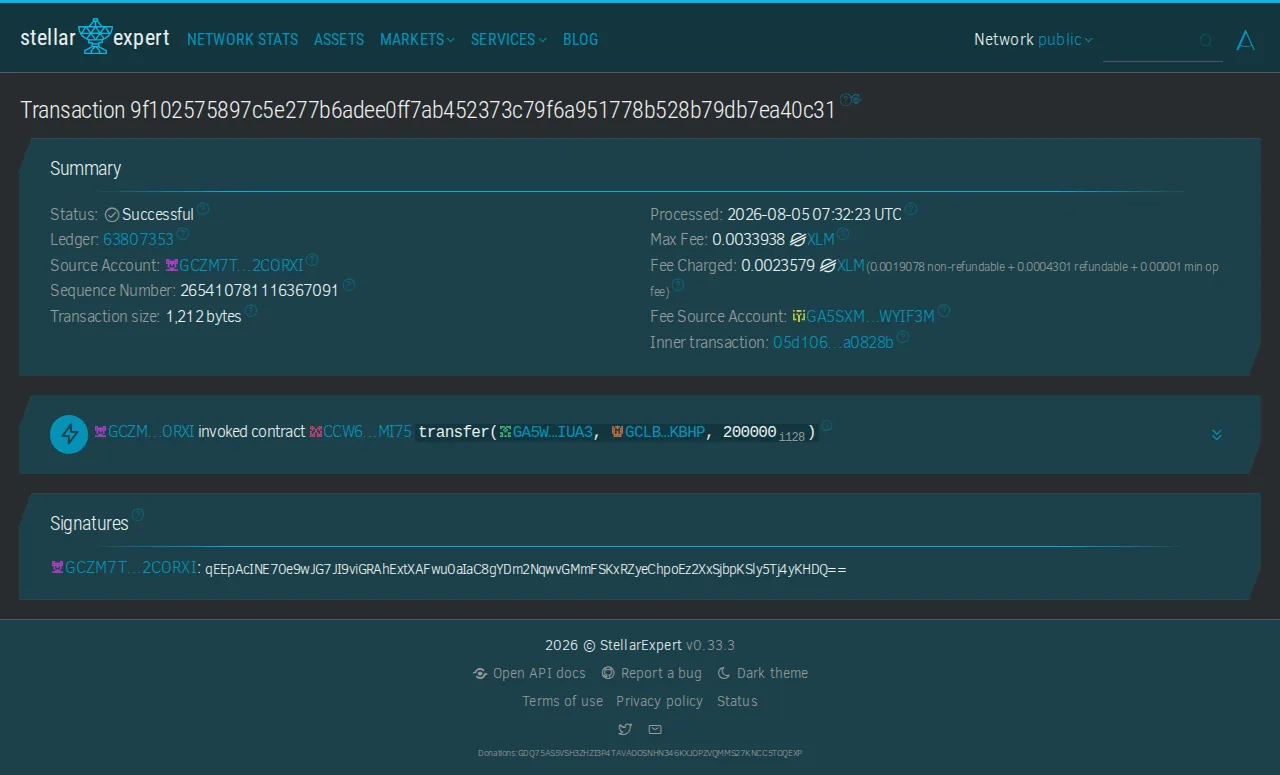Open transfer sender GA5W…IUA3 link

click(554, 432)
